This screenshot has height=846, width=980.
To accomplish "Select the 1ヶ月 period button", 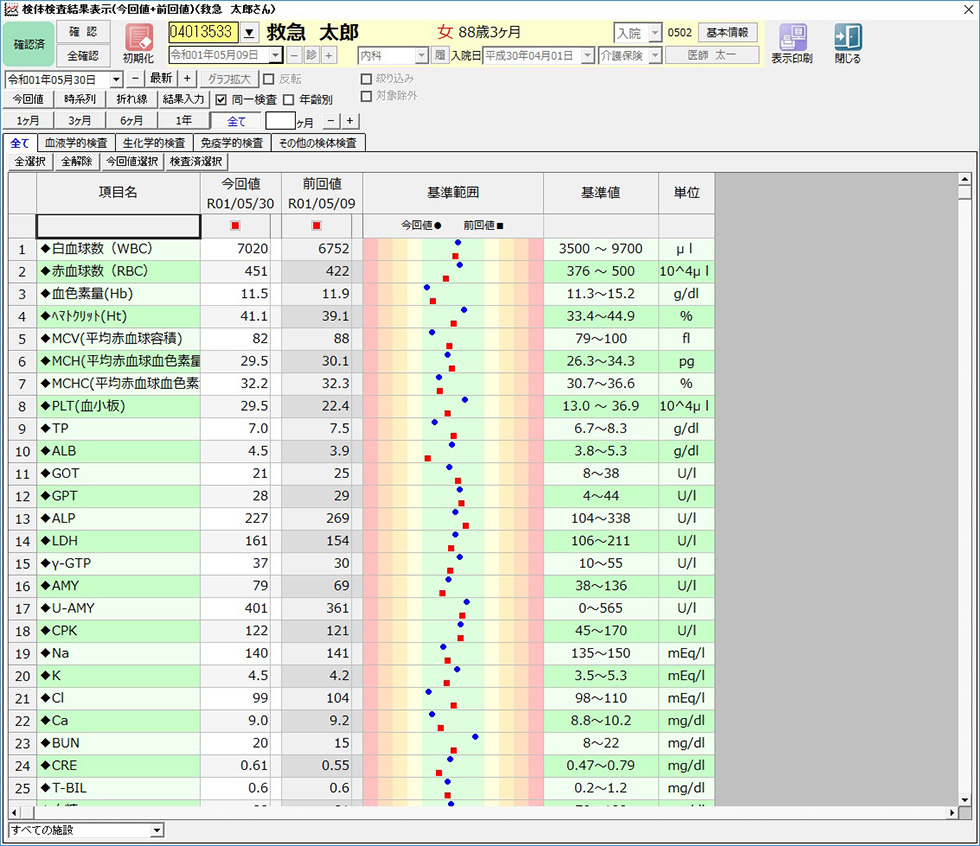I will pyautogui.click(x=28, y=121).
